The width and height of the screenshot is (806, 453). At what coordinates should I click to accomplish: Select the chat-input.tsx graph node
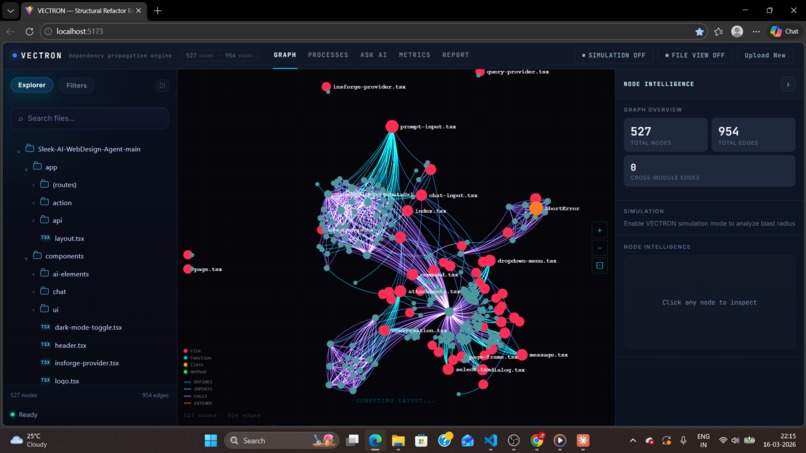[422, 195]
